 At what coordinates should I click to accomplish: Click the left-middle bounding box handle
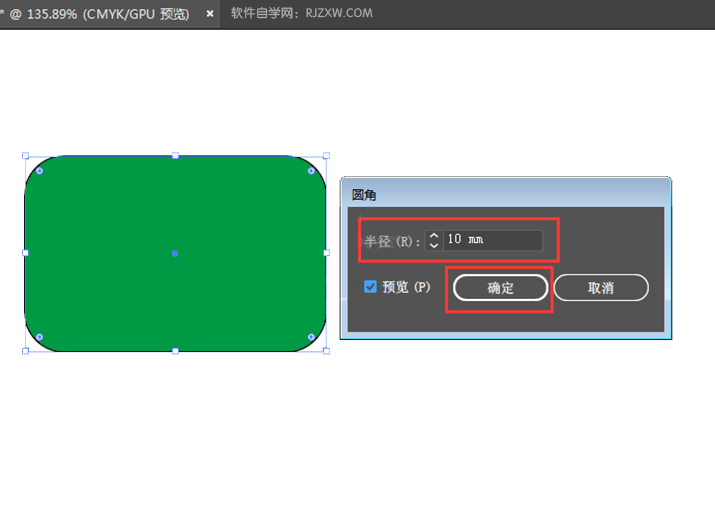tap(26, 253)
